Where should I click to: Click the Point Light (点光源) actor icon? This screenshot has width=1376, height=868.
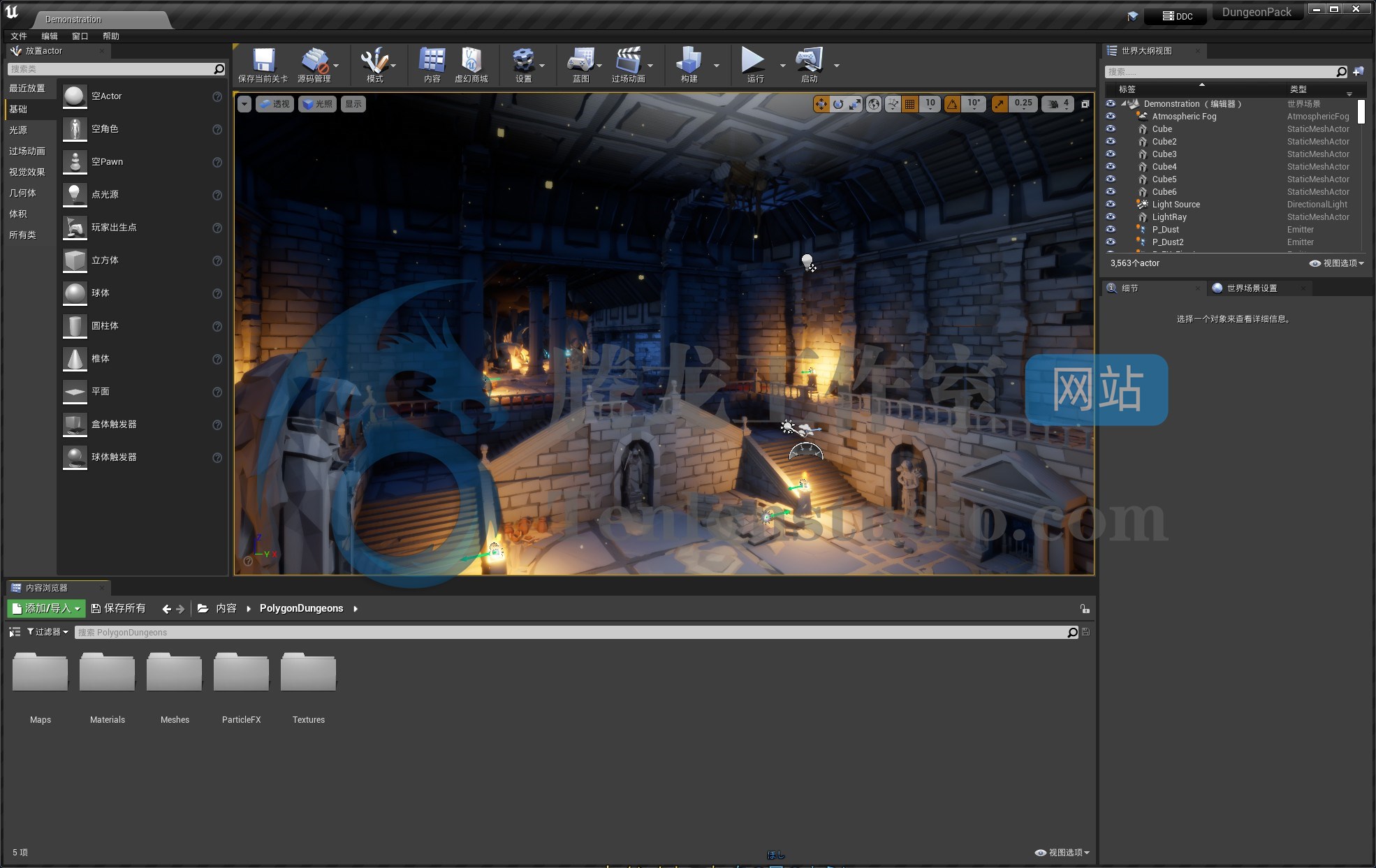pyautogui.click(x=75, y=195)
